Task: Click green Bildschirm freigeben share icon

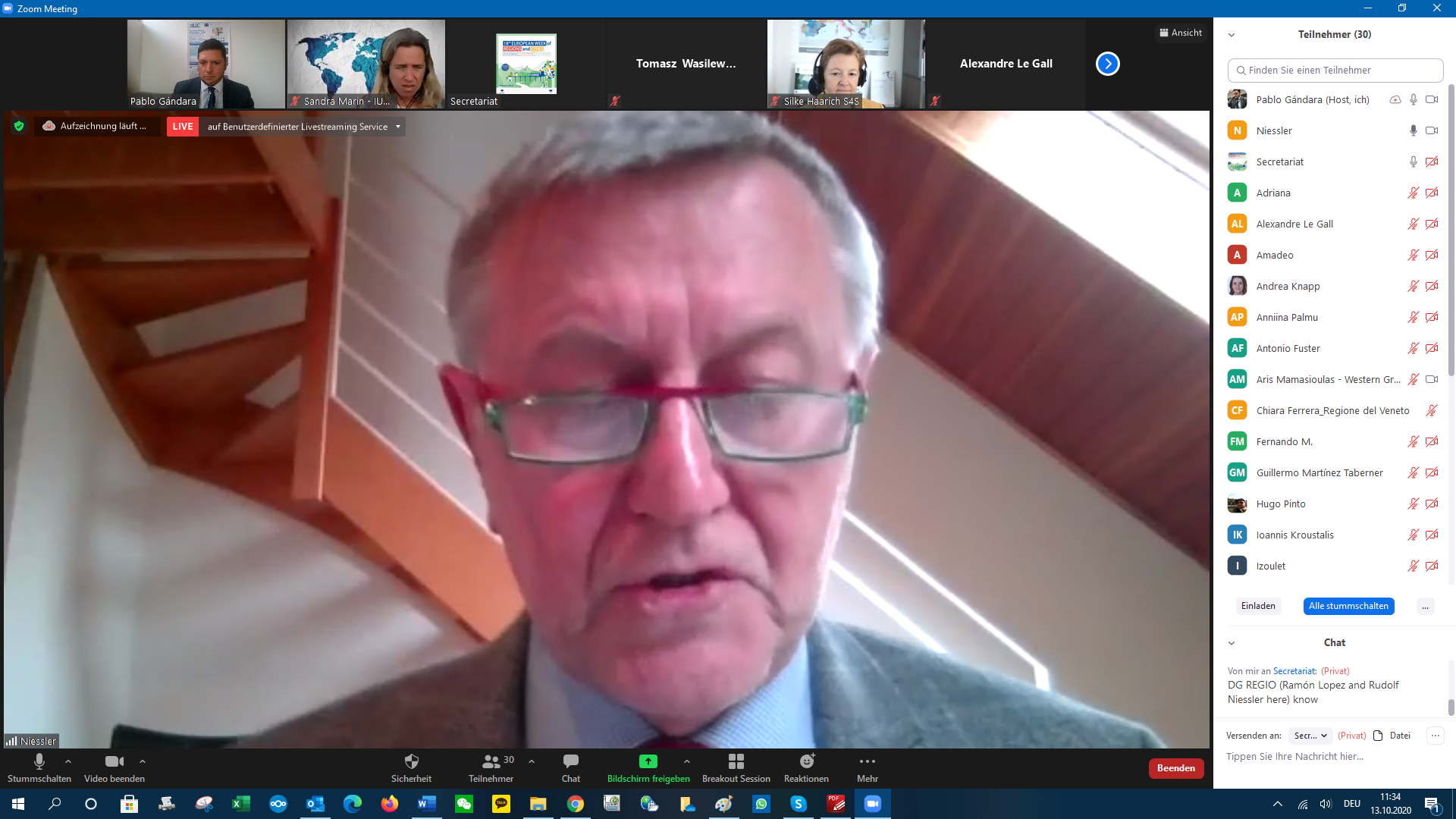Action: click(648, 761)
